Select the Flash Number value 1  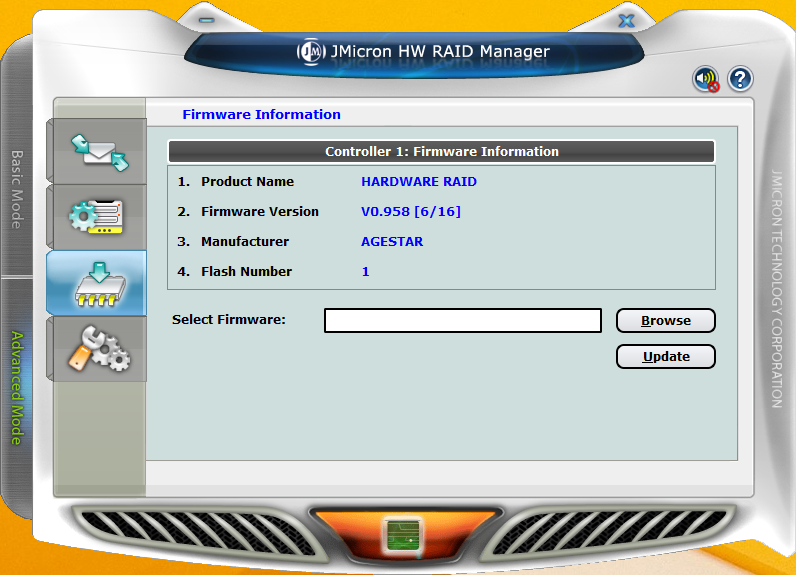click(366, 272)
